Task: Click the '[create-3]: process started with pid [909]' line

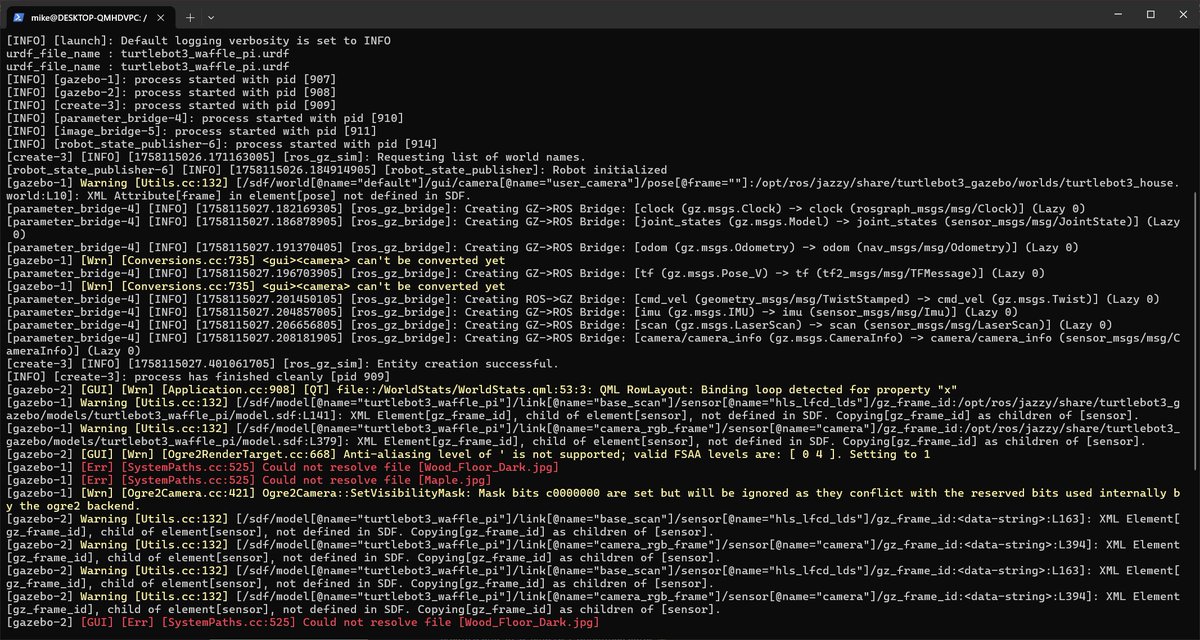Action: [171, 105]
